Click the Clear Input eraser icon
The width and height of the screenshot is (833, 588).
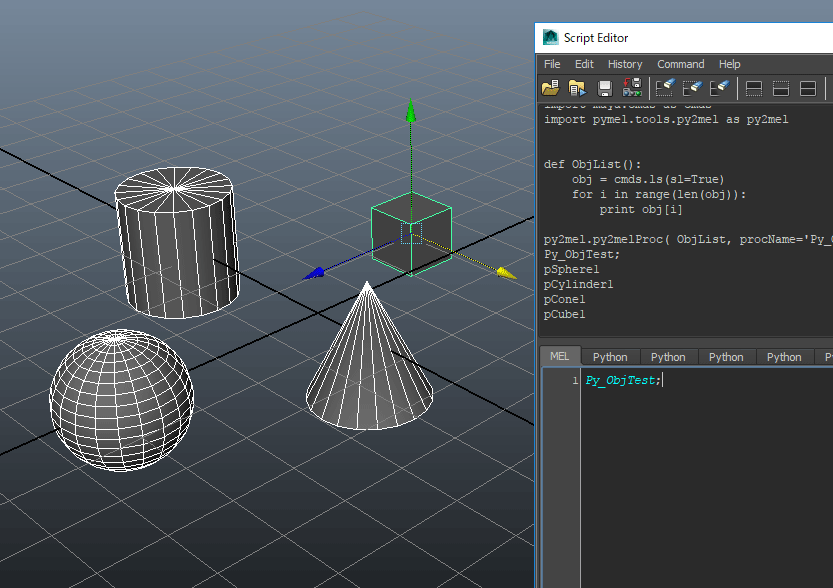(692, 89)
